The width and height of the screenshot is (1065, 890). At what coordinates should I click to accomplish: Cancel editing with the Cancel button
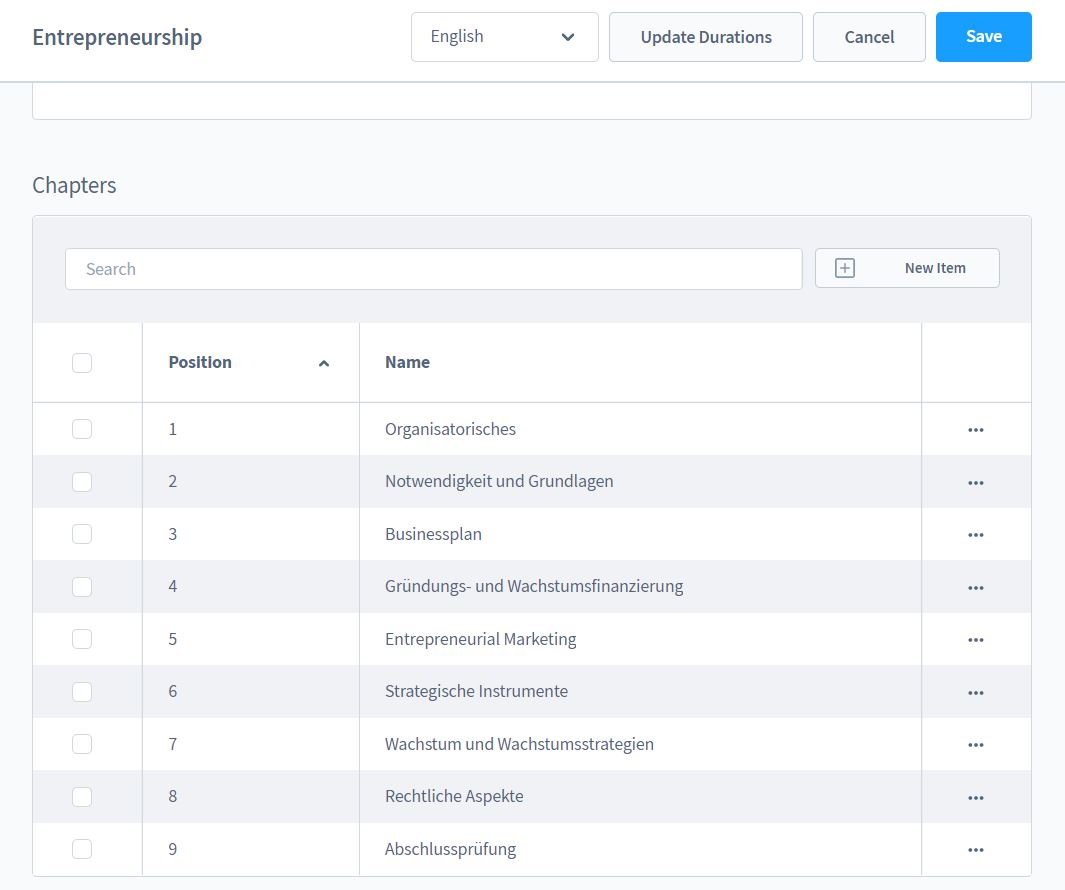869,37
